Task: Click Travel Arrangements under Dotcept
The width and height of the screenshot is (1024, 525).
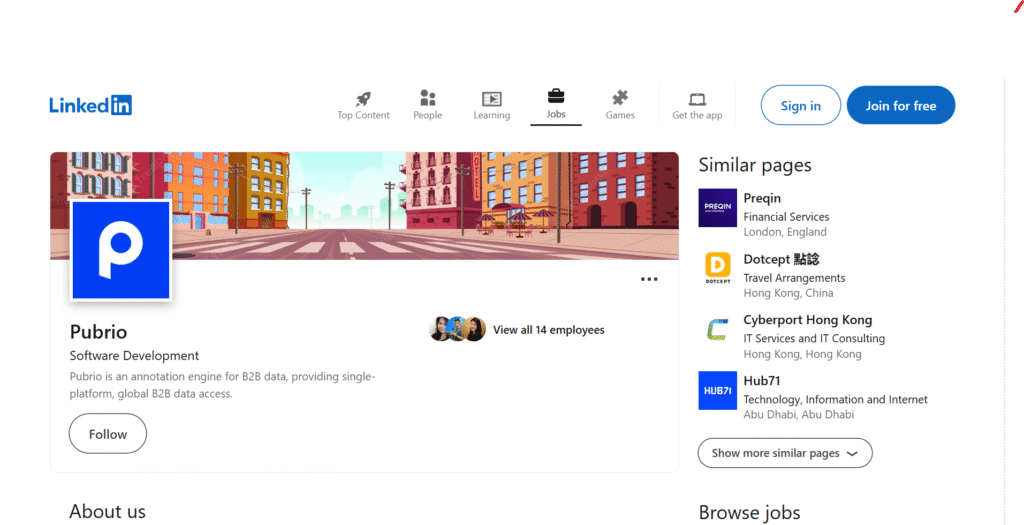Action: (x=794, y=278)
